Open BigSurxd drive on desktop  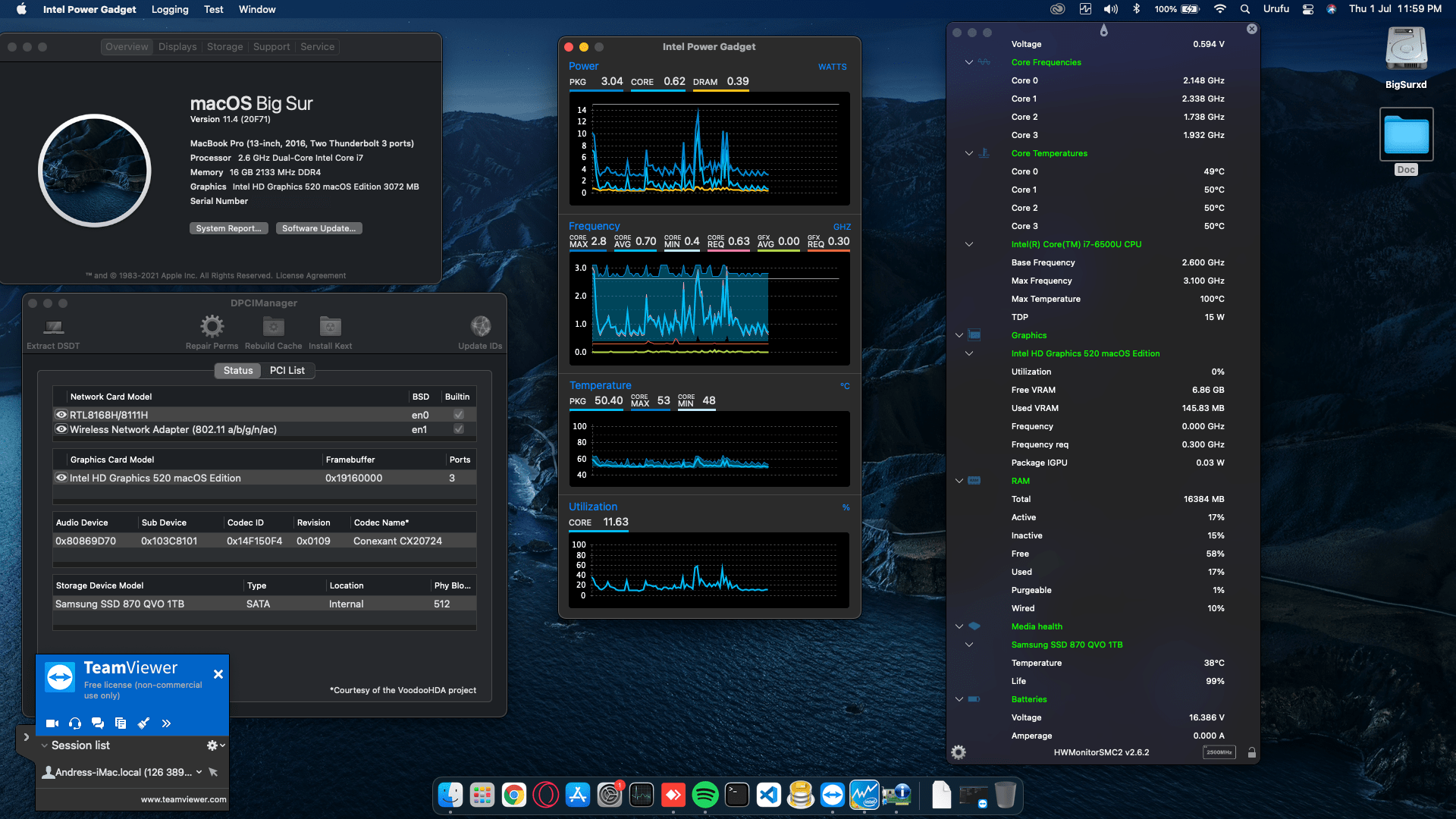click(x=1406, y=58)
